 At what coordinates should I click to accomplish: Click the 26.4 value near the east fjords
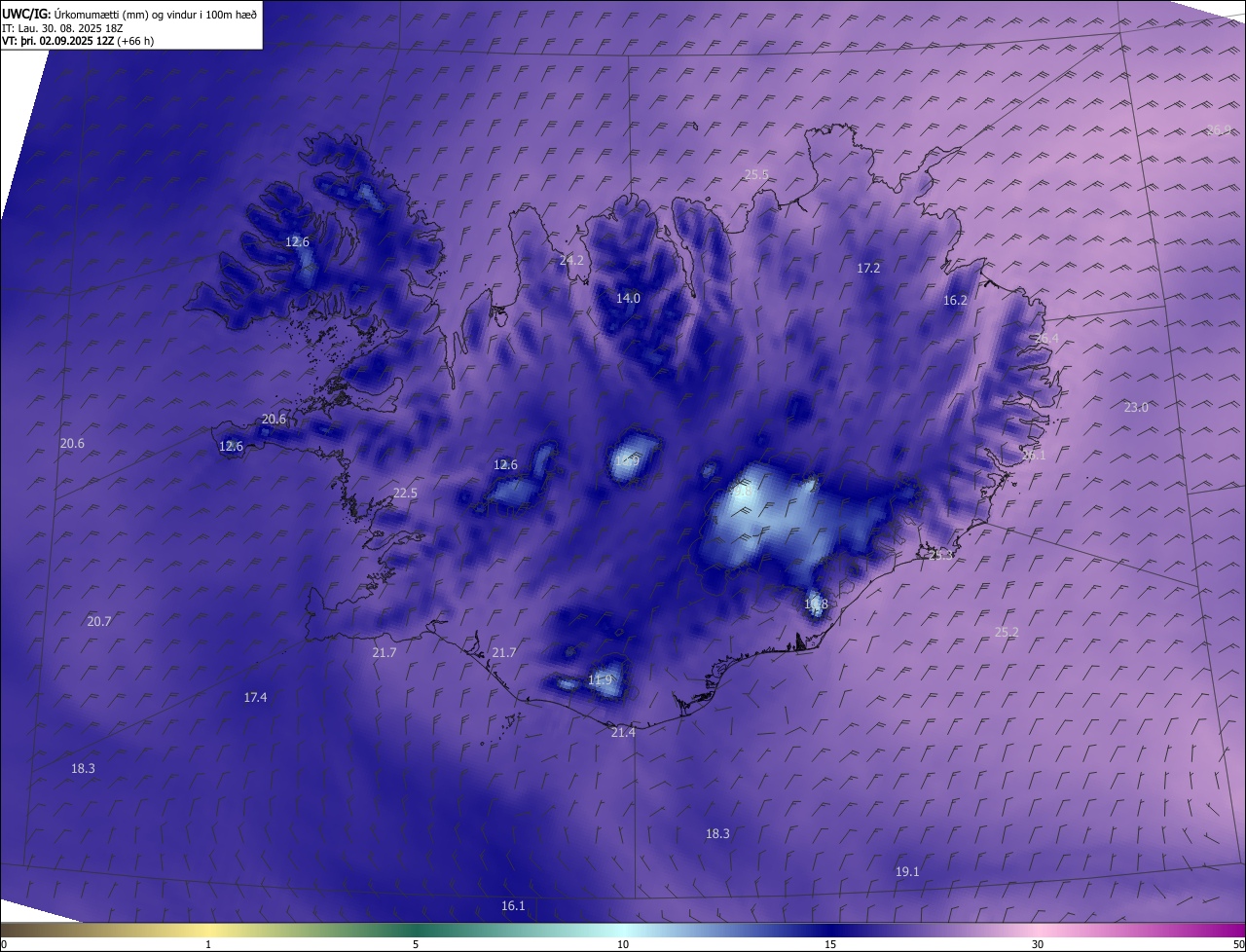1046,339
